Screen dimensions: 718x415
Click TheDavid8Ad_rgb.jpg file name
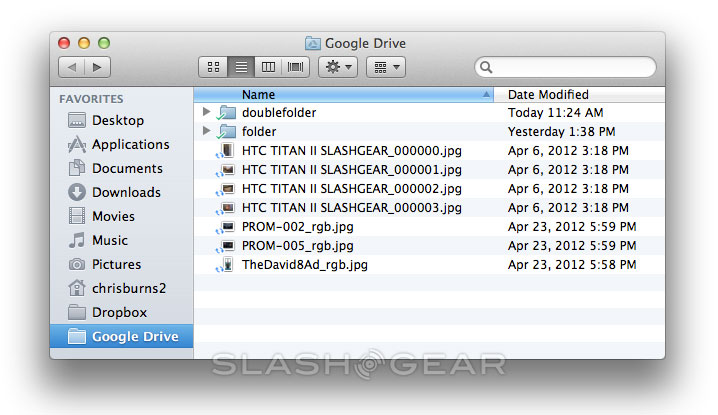click(x=305, y=265)
